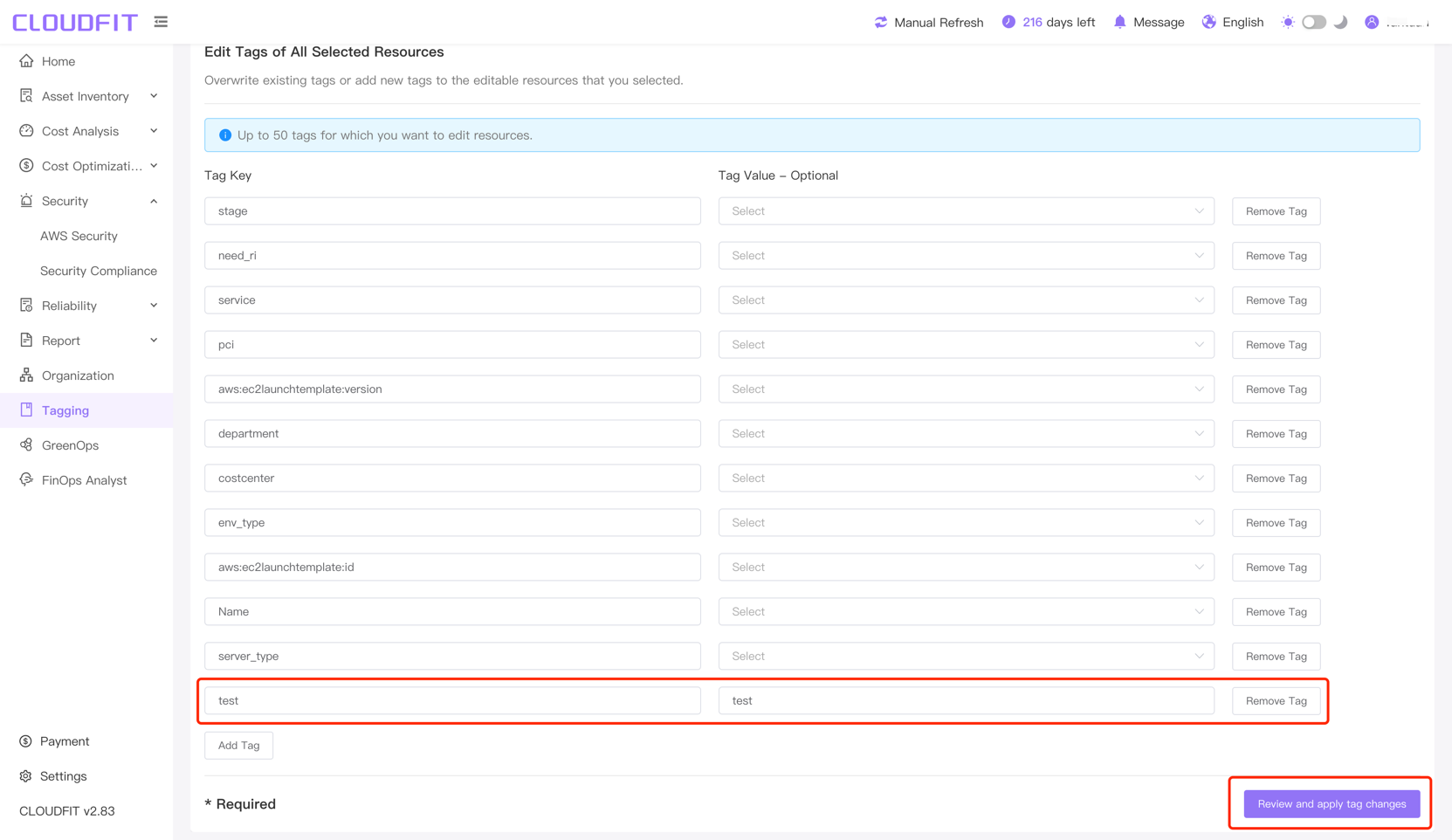Click the Security alarm icon

26,201
